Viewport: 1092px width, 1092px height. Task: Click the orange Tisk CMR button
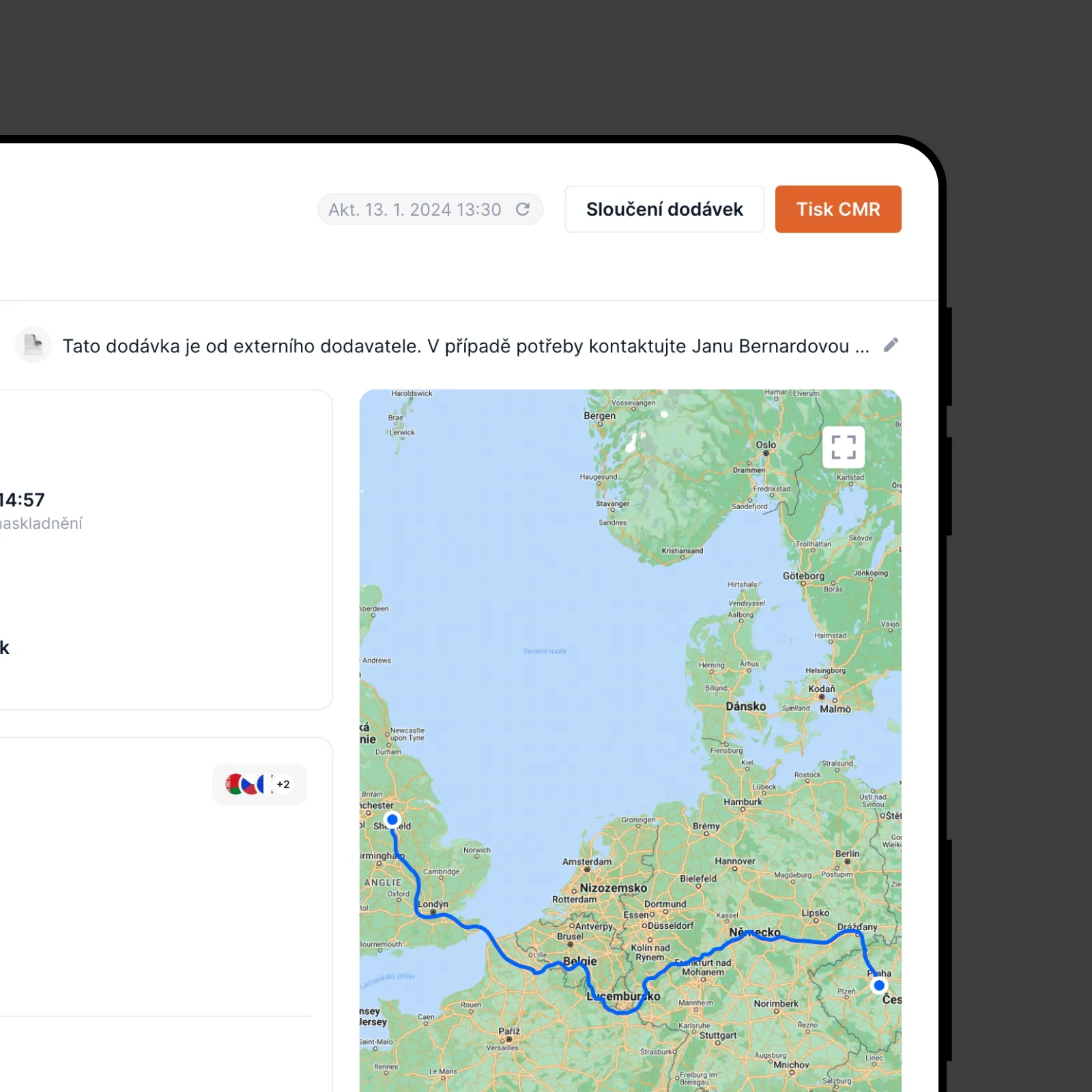pos(838,210)
